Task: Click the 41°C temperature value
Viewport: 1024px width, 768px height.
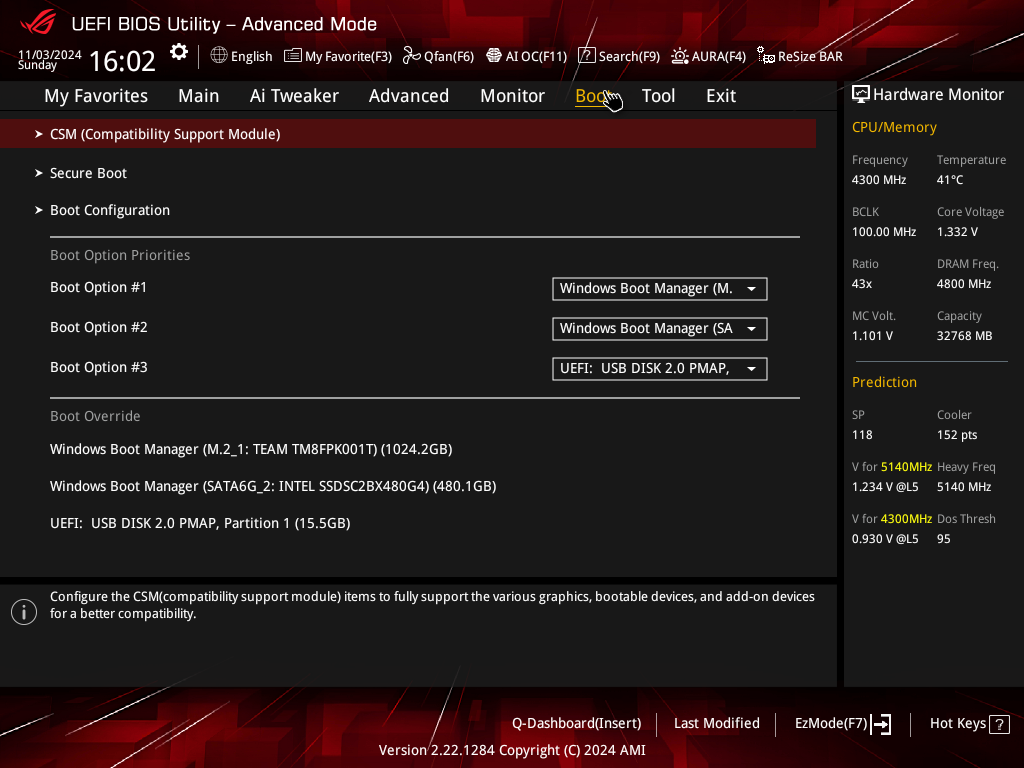Action: tap(950, 180)
